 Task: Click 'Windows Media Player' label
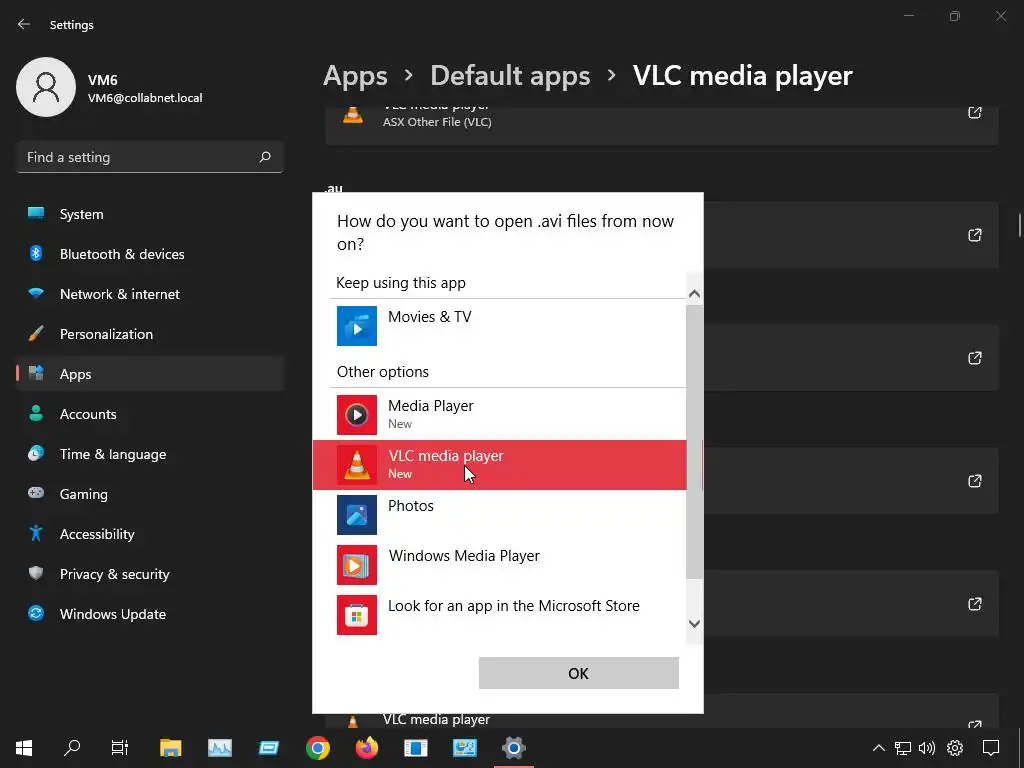tap(464, 556)
